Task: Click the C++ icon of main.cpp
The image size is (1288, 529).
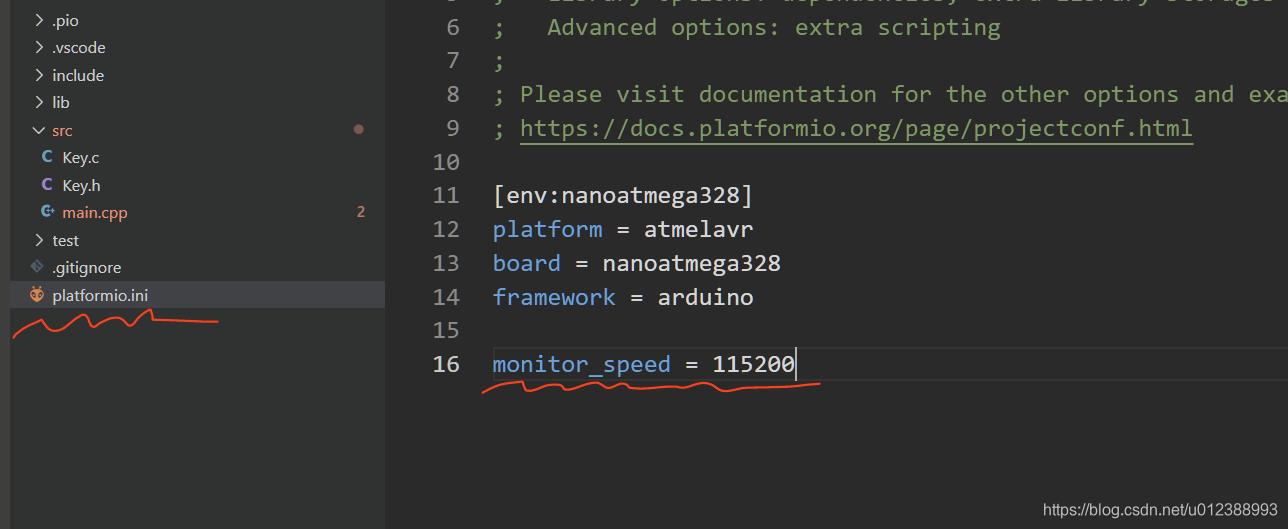Action: 47,212
